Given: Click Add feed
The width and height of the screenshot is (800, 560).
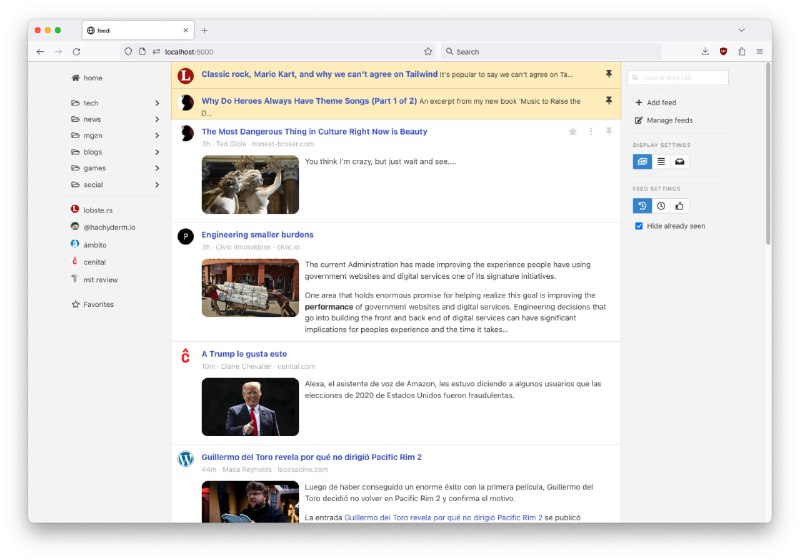Looking at the screenshot, I should [x=660, y=103].
